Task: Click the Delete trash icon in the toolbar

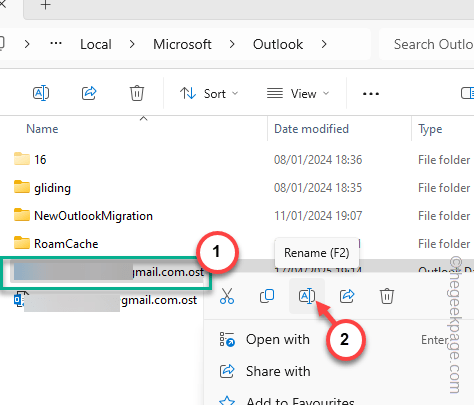Action: [137, 93]
